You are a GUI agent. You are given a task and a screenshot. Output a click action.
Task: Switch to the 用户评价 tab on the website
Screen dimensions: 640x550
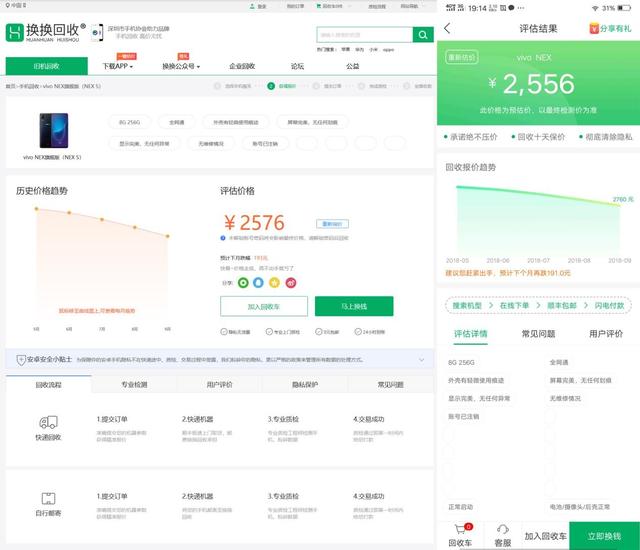click(220, 384)
